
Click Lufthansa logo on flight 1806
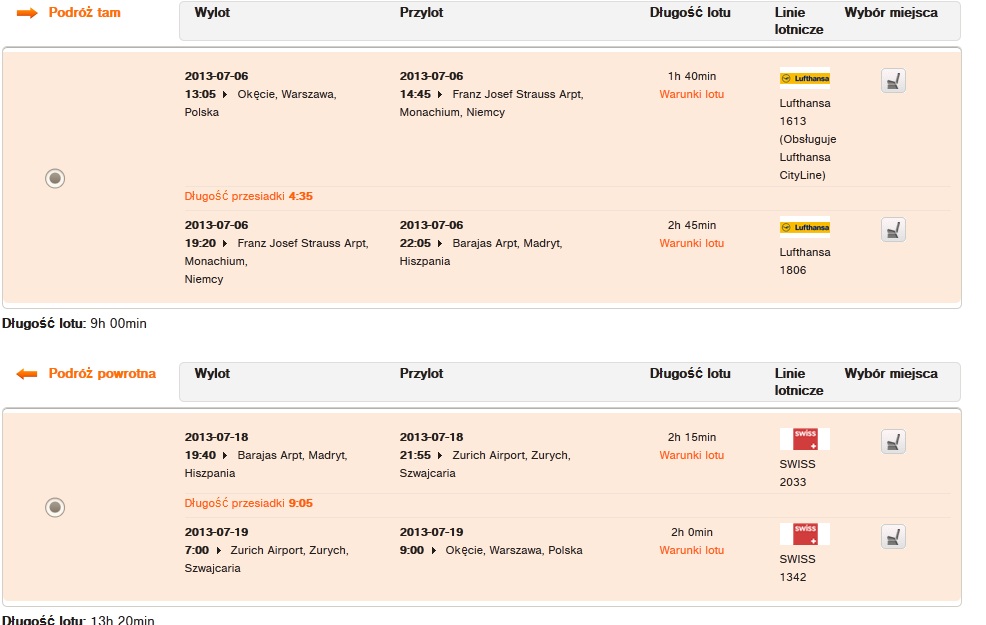tap(804, 228)
